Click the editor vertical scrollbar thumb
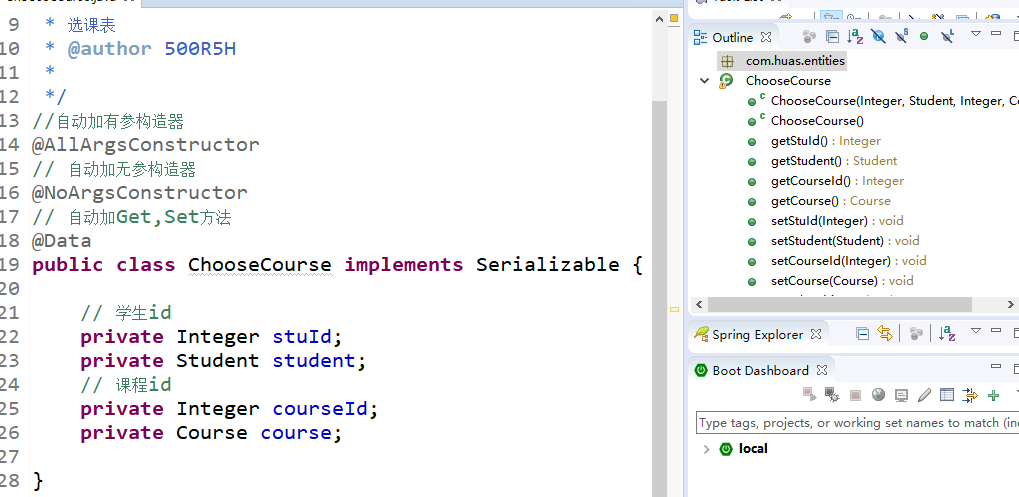 660,298
